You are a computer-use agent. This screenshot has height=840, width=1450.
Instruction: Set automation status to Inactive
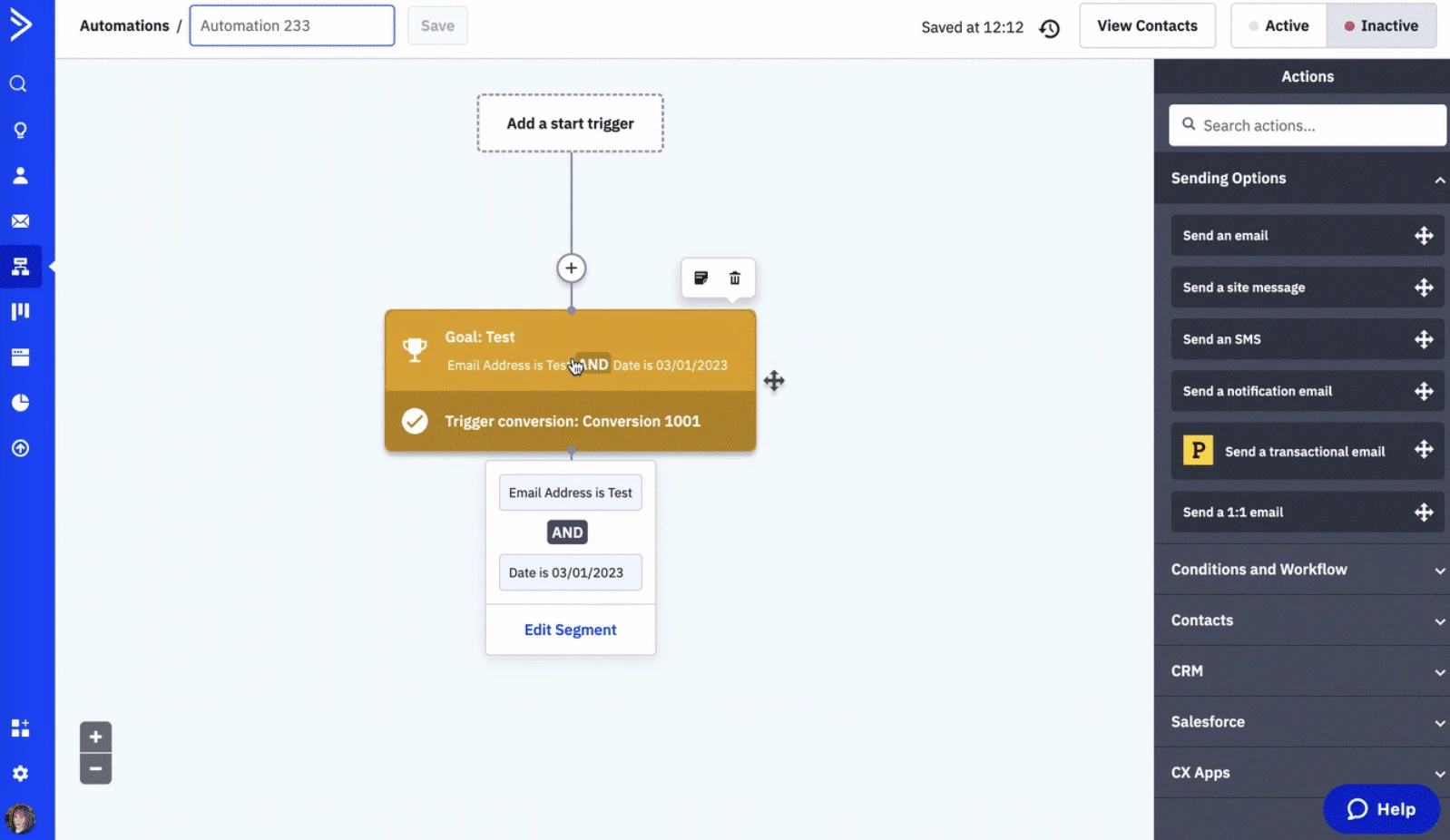point(1381,26)
